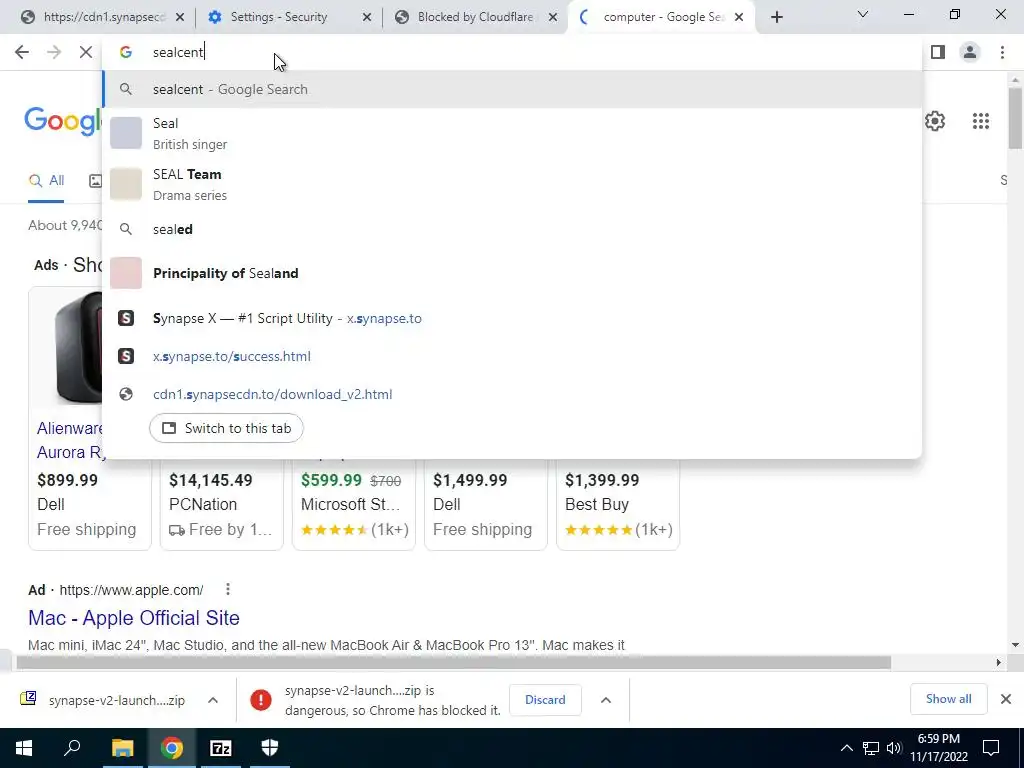
Task: Open the options dots beside apple.com ad
Action: tap(227, 590)
